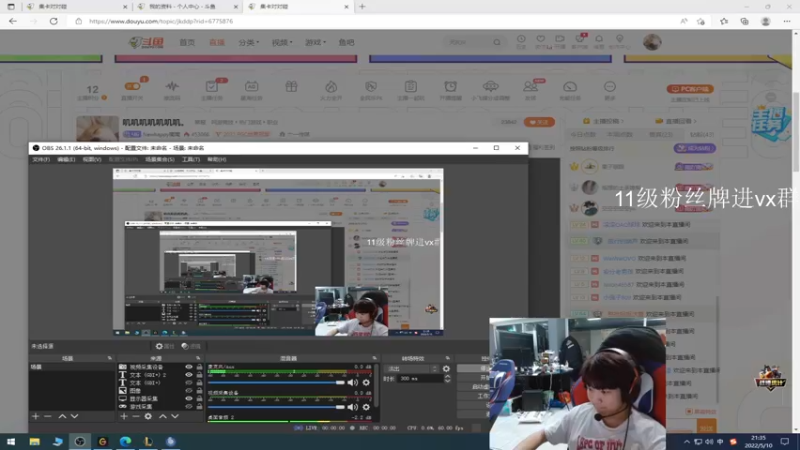Click the Windows Start button
This screenshot has height=450, width=800.
[11, 441]
